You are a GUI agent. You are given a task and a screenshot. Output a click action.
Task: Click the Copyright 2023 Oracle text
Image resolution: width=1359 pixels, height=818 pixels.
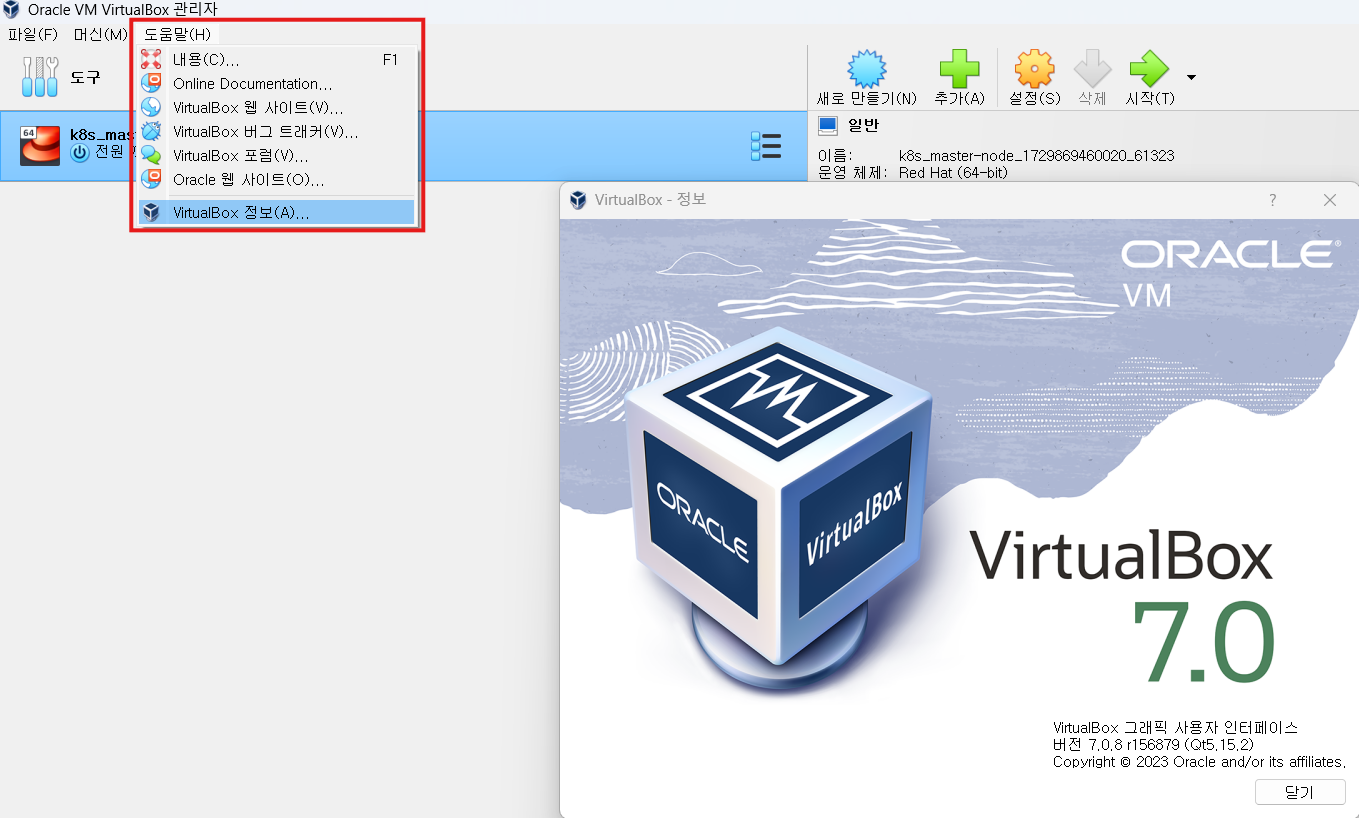pos(1199,762)
